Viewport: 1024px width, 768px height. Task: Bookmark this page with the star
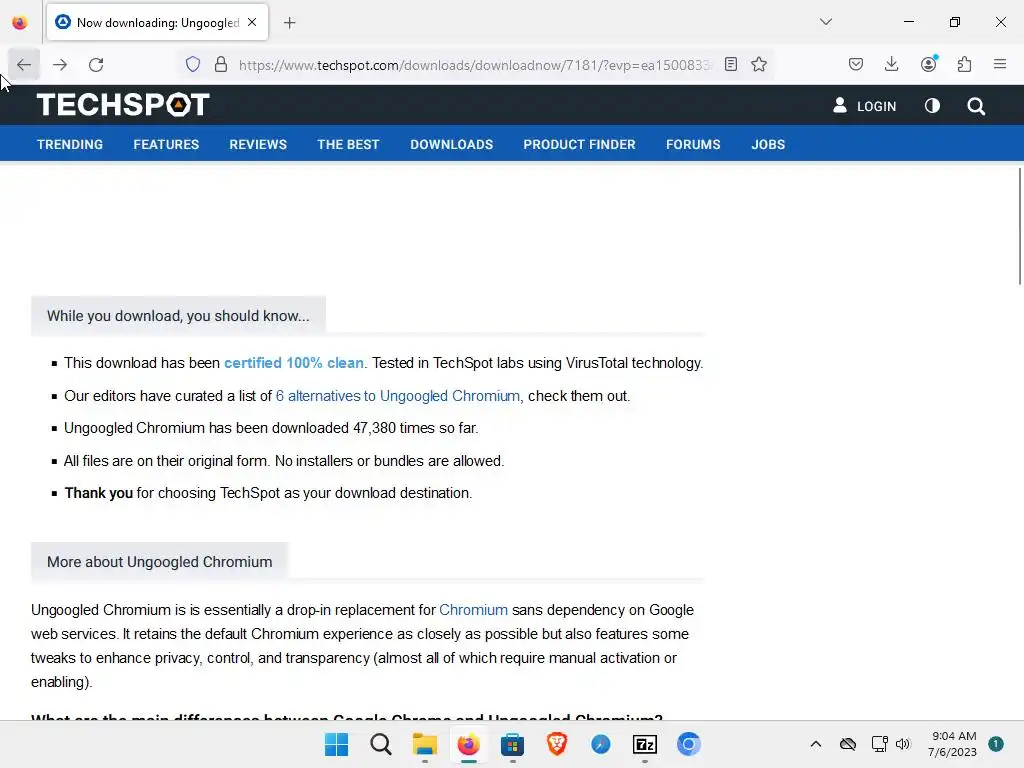(759, 65)
